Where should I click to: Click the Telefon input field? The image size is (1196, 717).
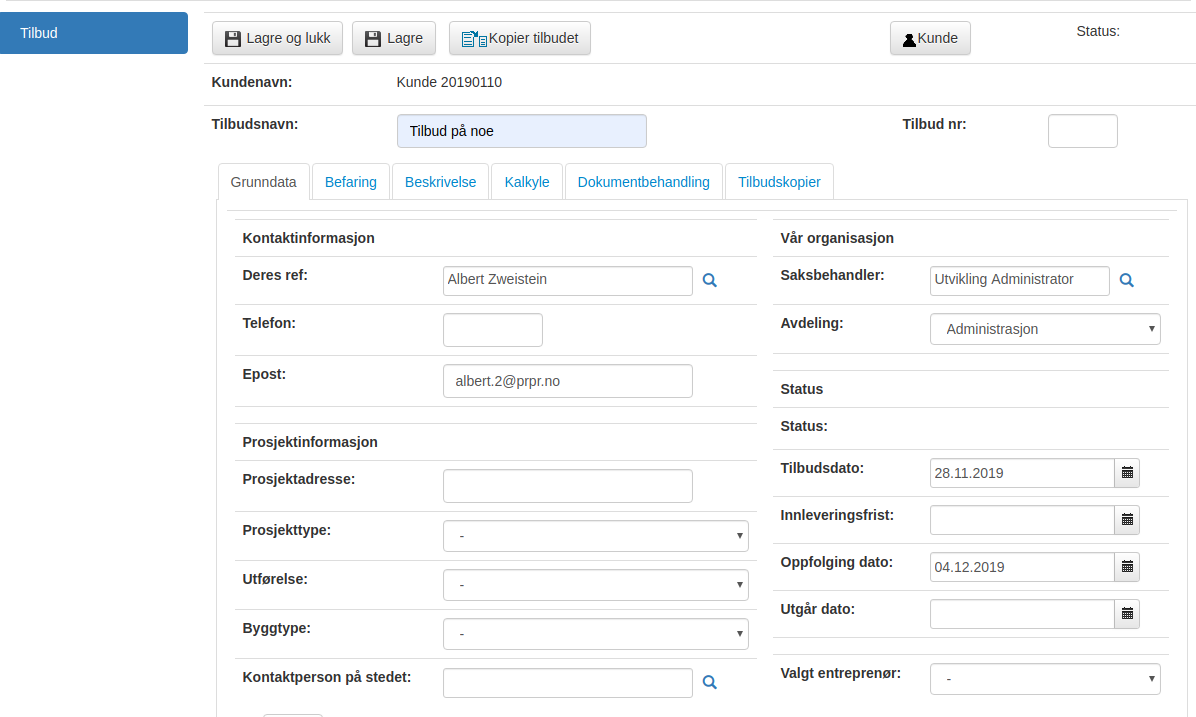[493, 330]
